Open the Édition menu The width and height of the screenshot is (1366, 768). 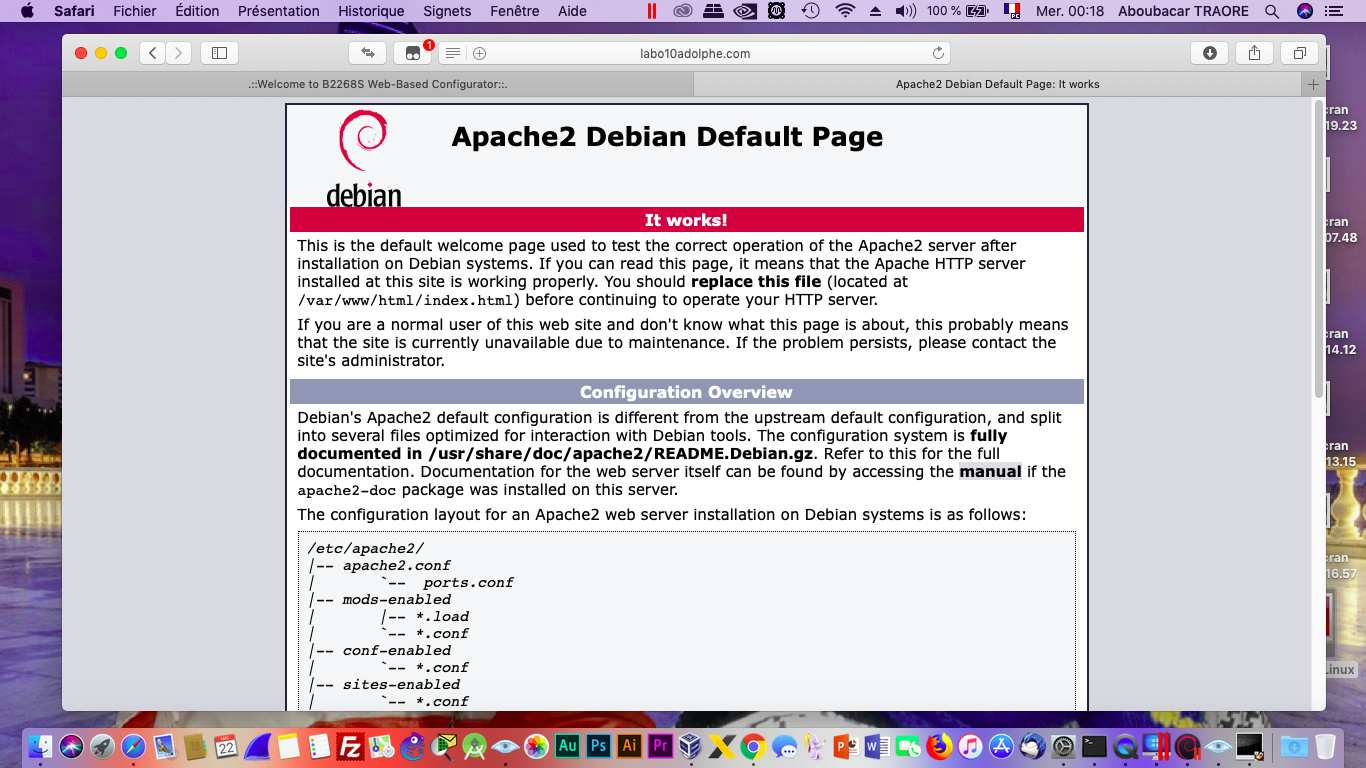coord(197,11)
